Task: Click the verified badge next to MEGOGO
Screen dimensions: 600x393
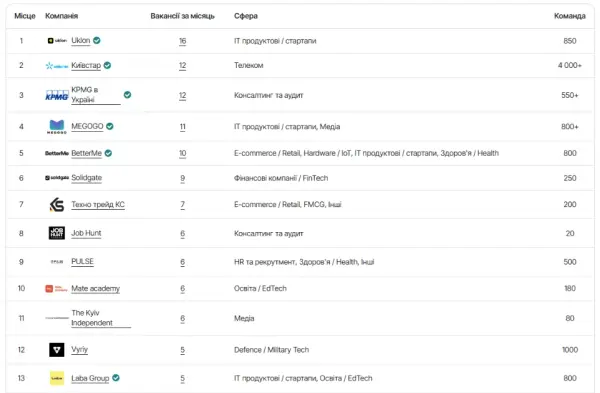Action: click(x=110, y=126)
